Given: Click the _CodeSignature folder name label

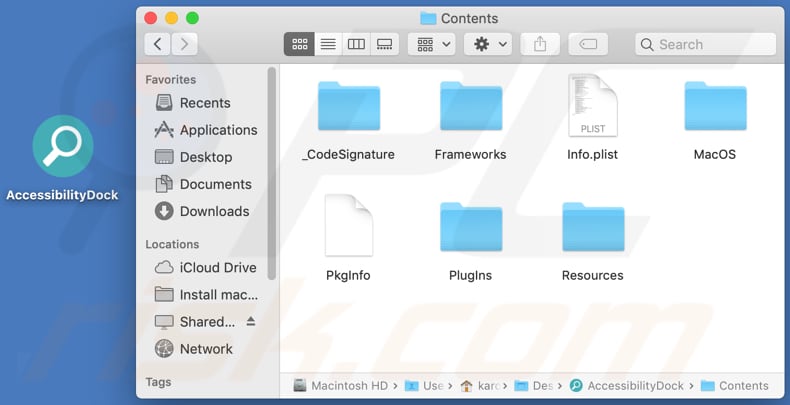Looking at the screenshot, I should click(348, 154).
